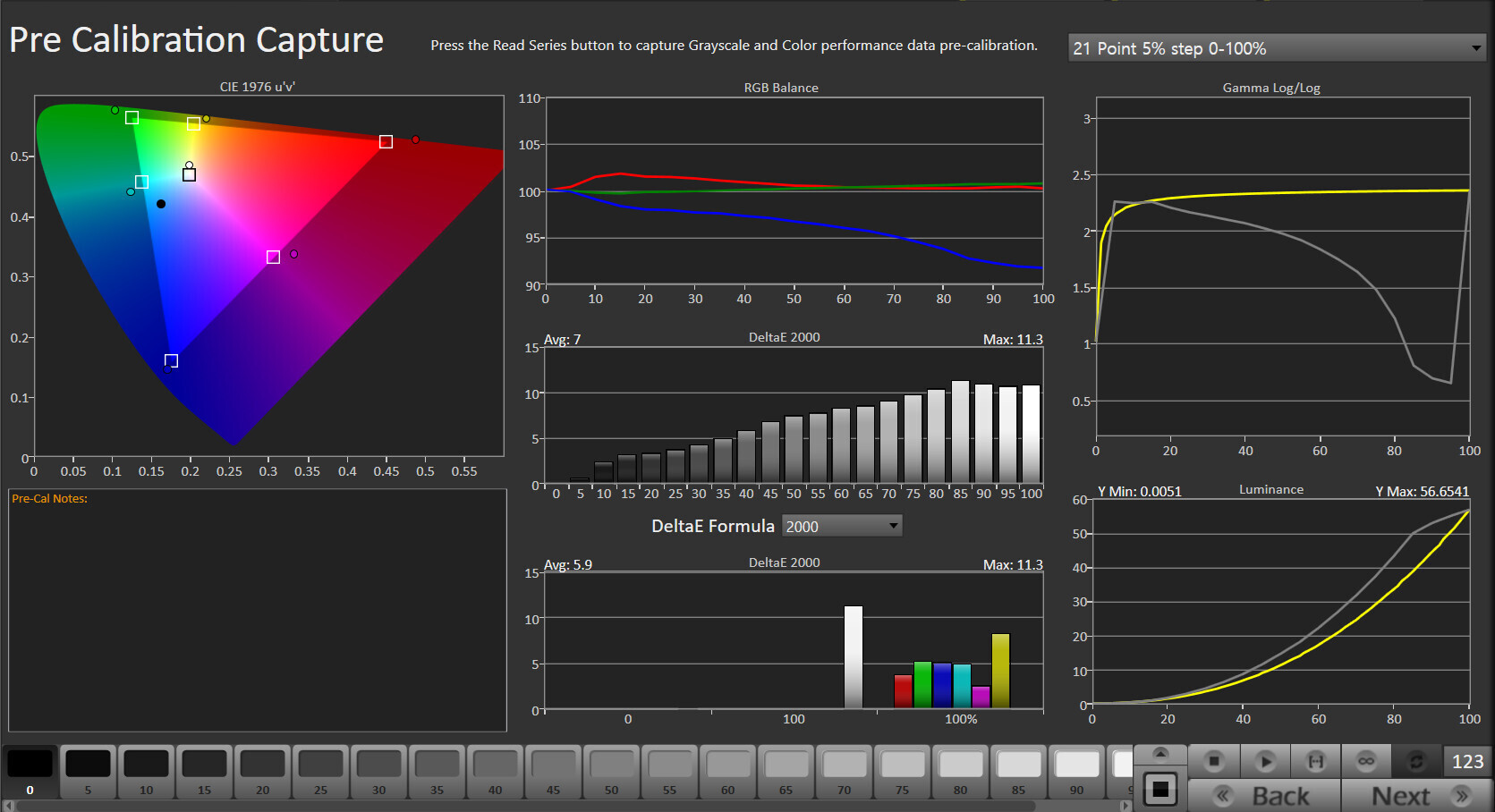This screenshot has height=812, width=1495.
Task: Select the 20% grayscale swatch
Action: click(x=262, y=771)
